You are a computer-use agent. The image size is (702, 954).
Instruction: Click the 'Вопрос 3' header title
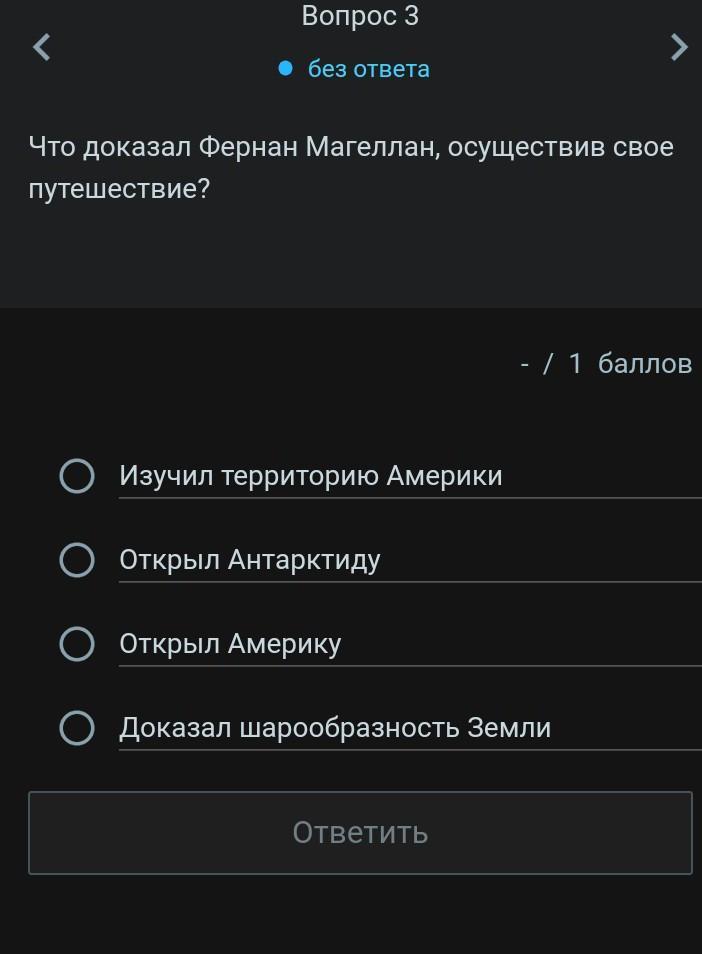[x=360, y=16]
